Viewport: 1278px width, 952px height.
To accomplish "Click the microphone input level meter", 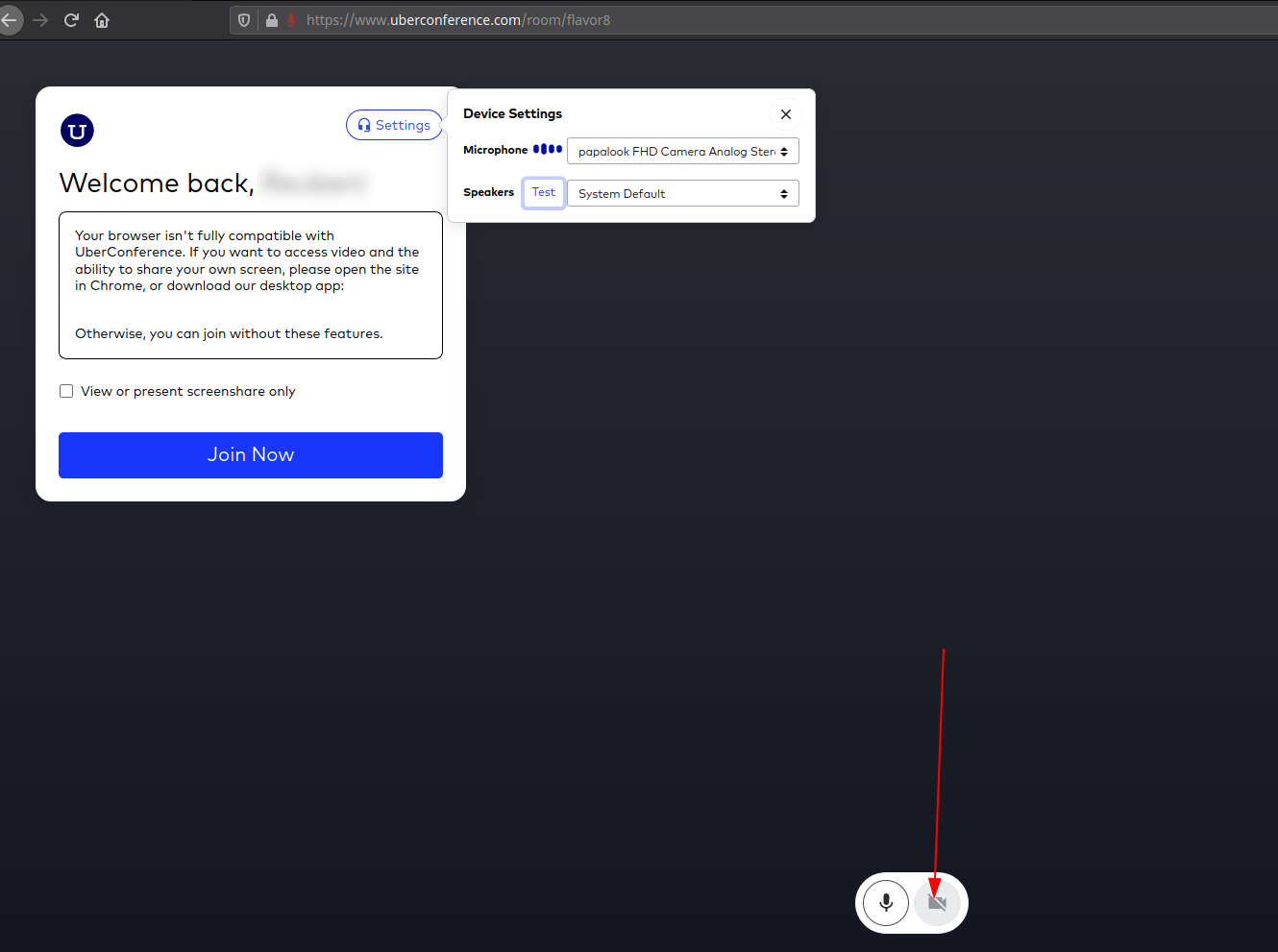I will [547, 149].
